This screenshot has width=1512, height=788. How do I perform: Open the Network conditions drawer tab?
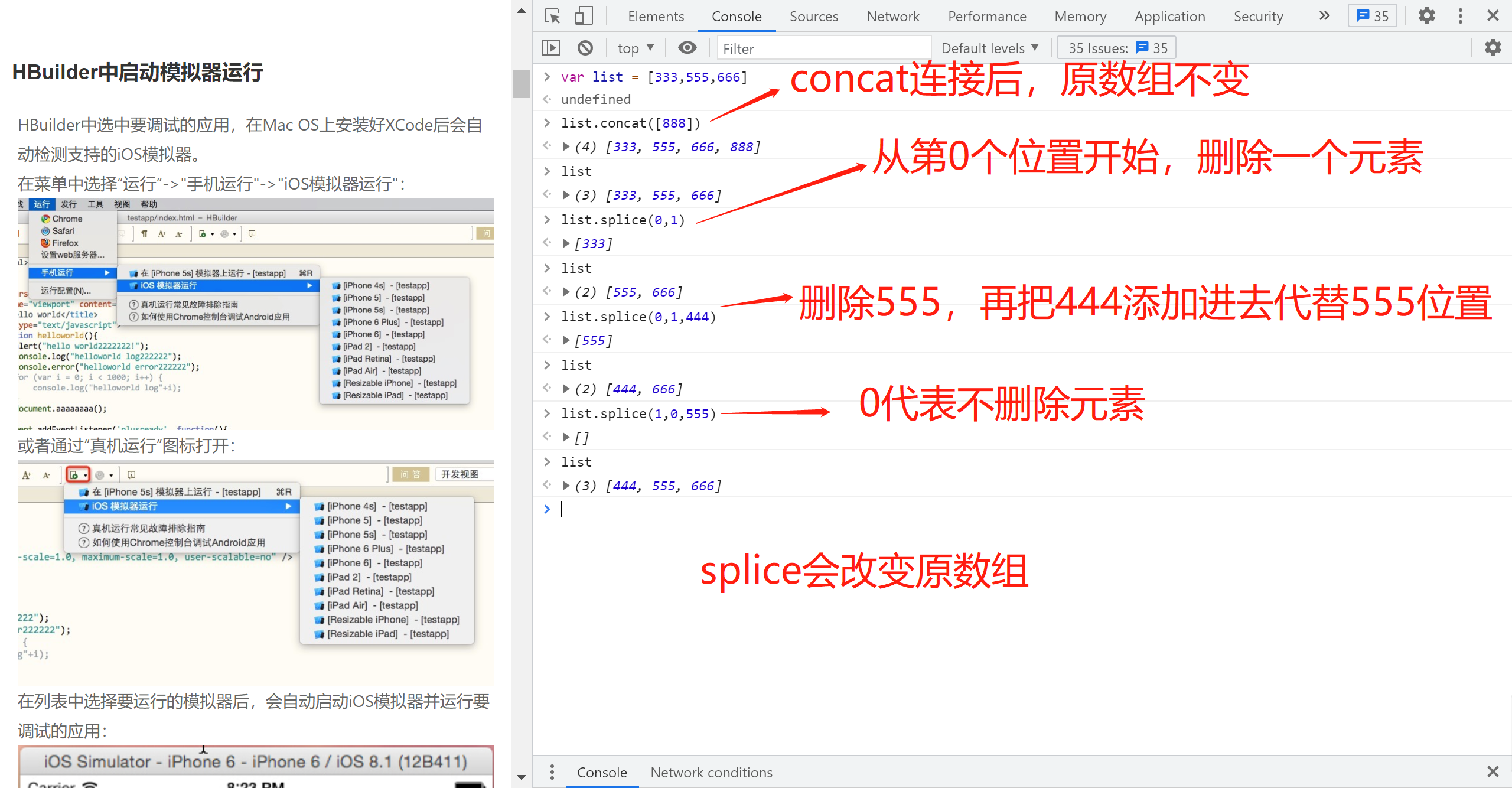(x=711, y=772)
